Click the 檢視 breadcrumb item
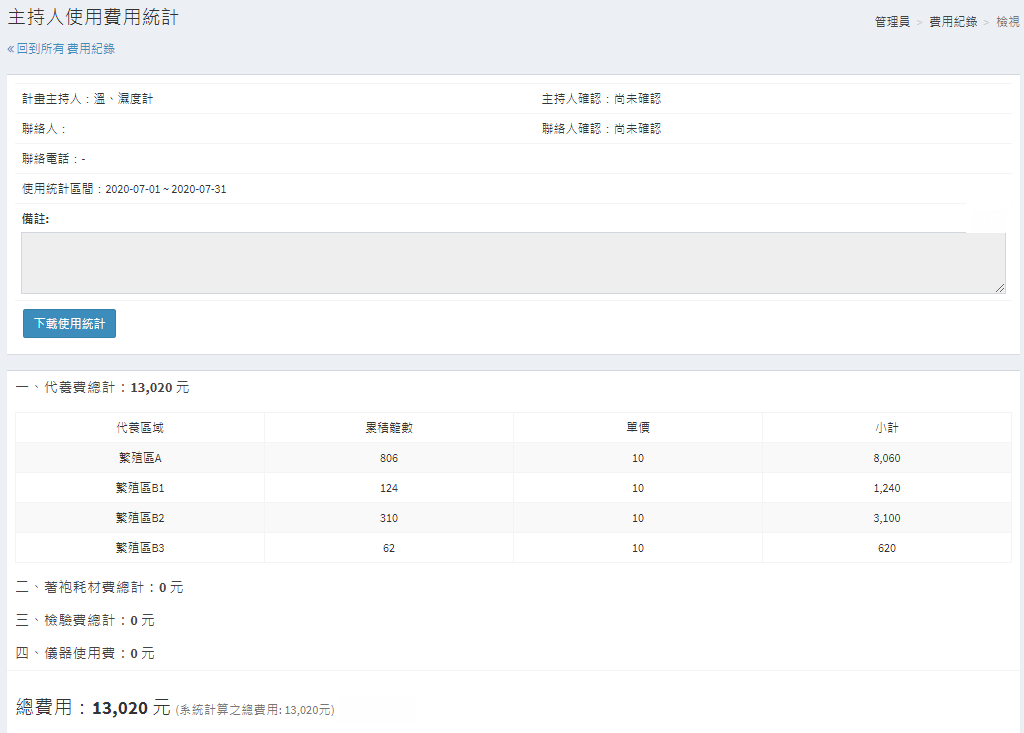Screen dimensions: 1024x733 tap(1007, 22)
